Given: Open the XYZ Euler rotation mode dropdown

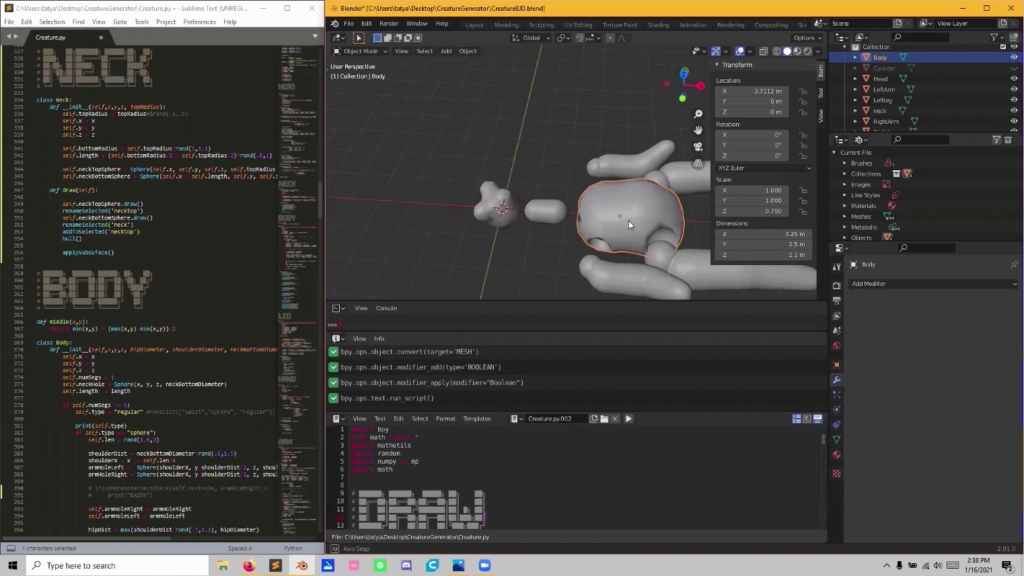Looking at the screenshot, I should coord(763,168).
